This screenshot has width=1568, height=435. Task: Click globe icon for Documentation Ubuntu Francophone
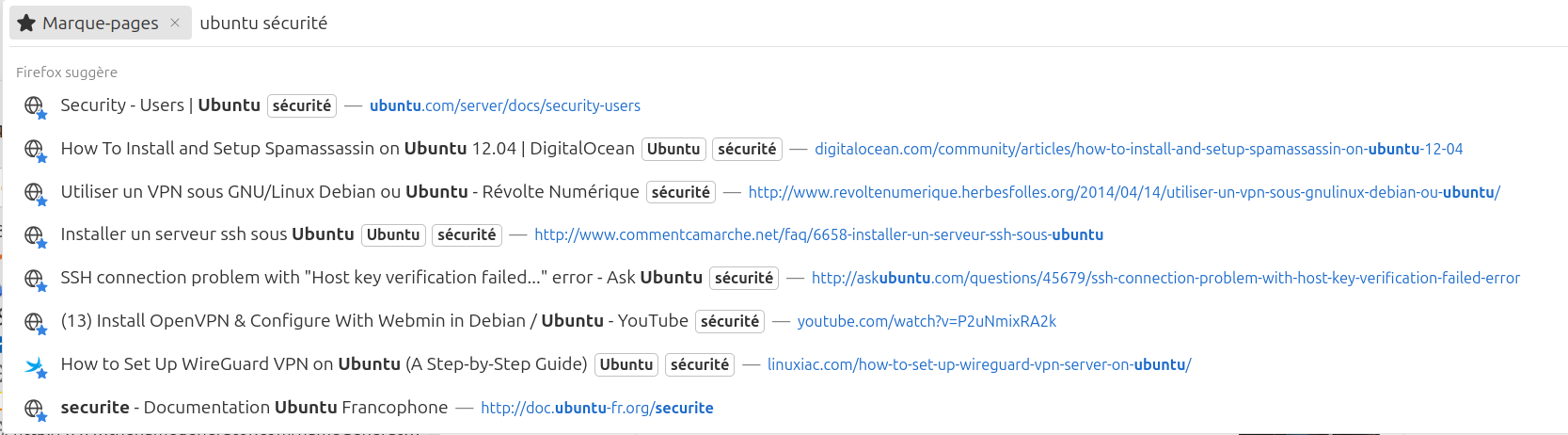(35, 409)
